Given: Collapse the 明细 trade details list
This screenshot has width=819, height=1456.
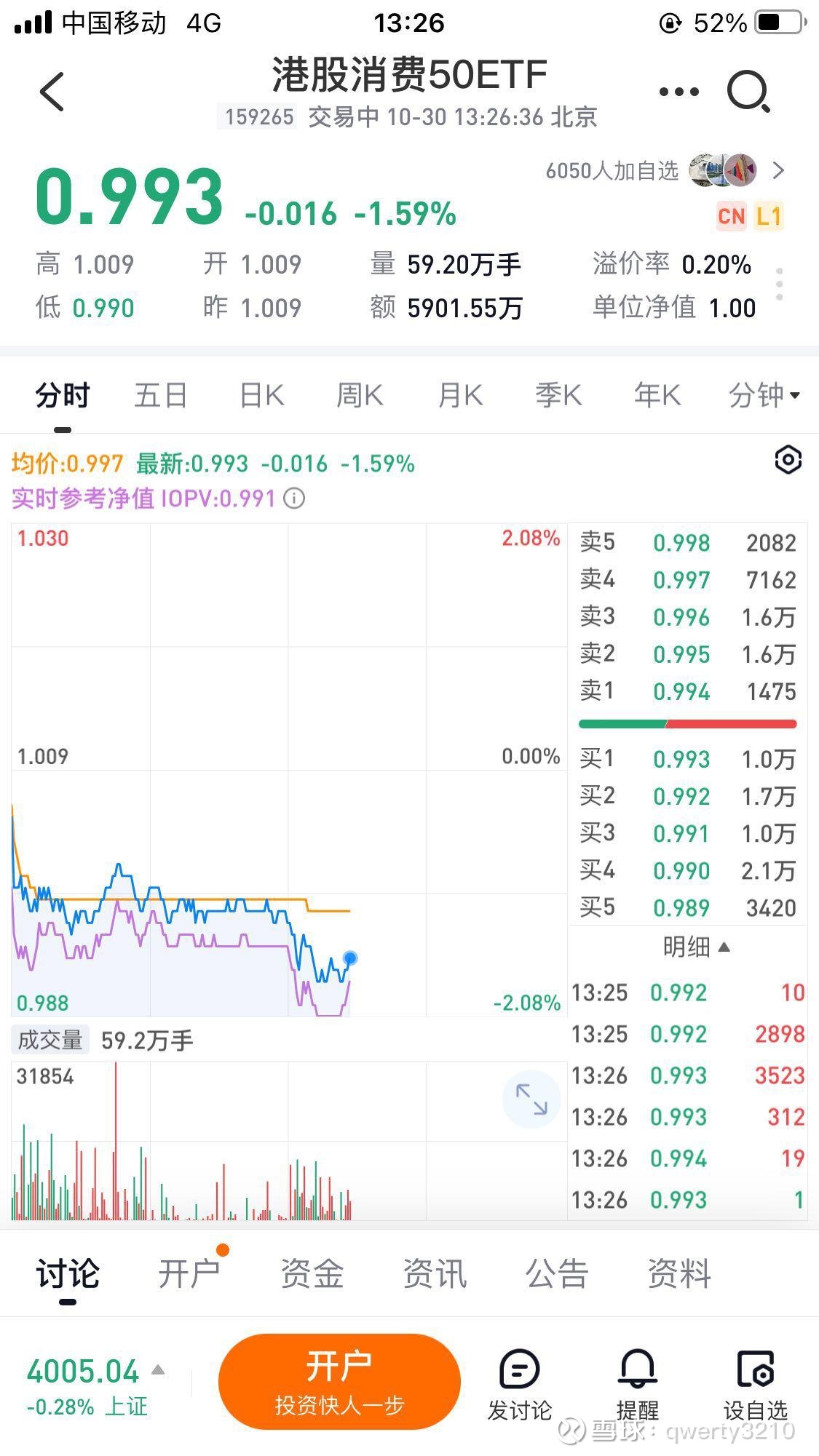Looking at the screenshot, I should (696, 947).
